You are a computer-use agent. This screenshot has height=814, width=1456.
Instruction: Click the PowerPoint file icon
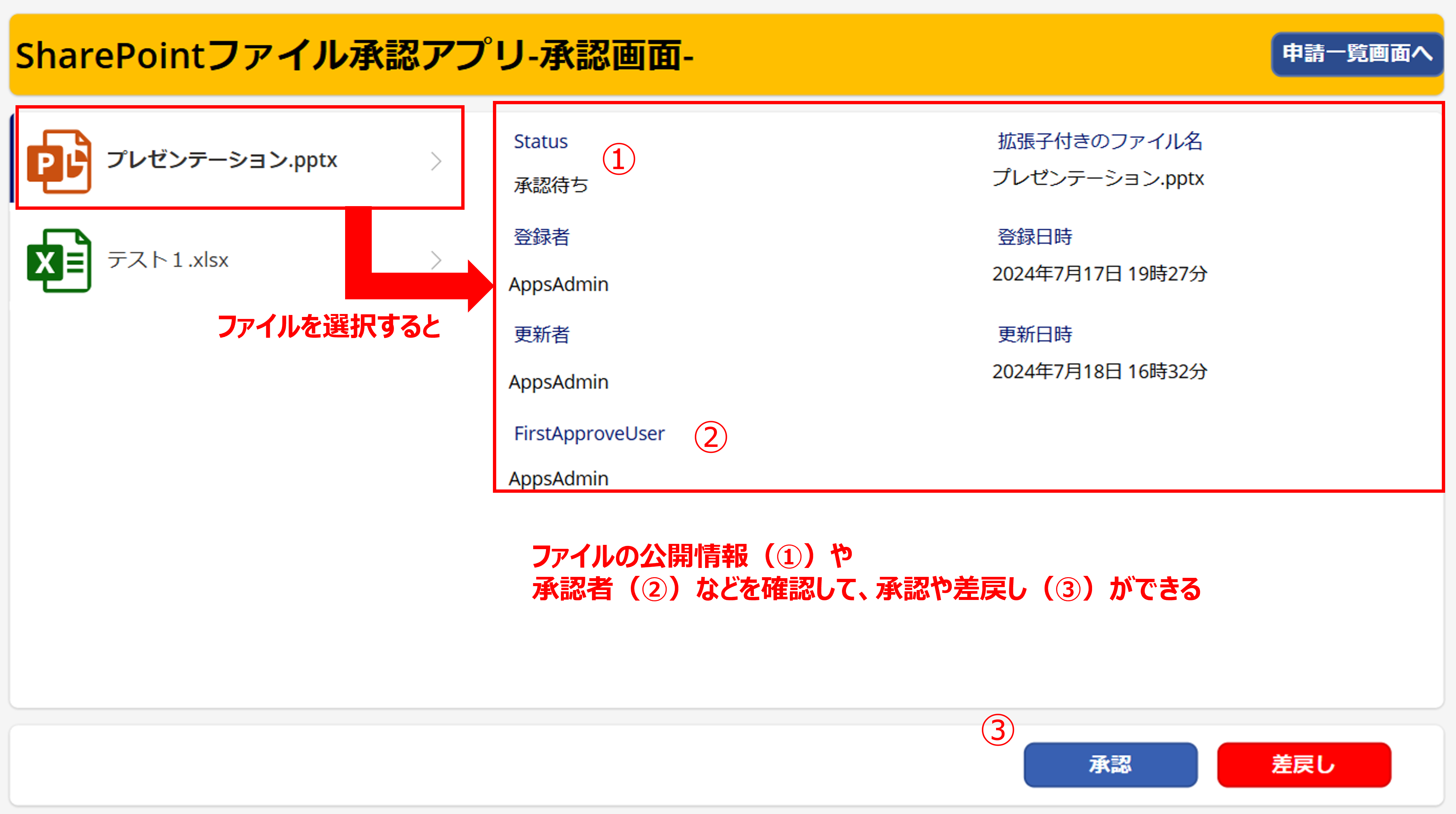[x=59, y=162]
